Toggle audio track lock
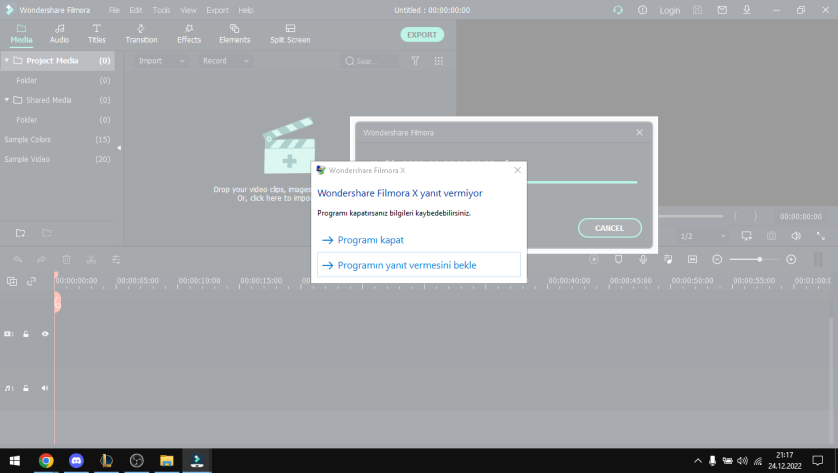 (x=26, y=389)
